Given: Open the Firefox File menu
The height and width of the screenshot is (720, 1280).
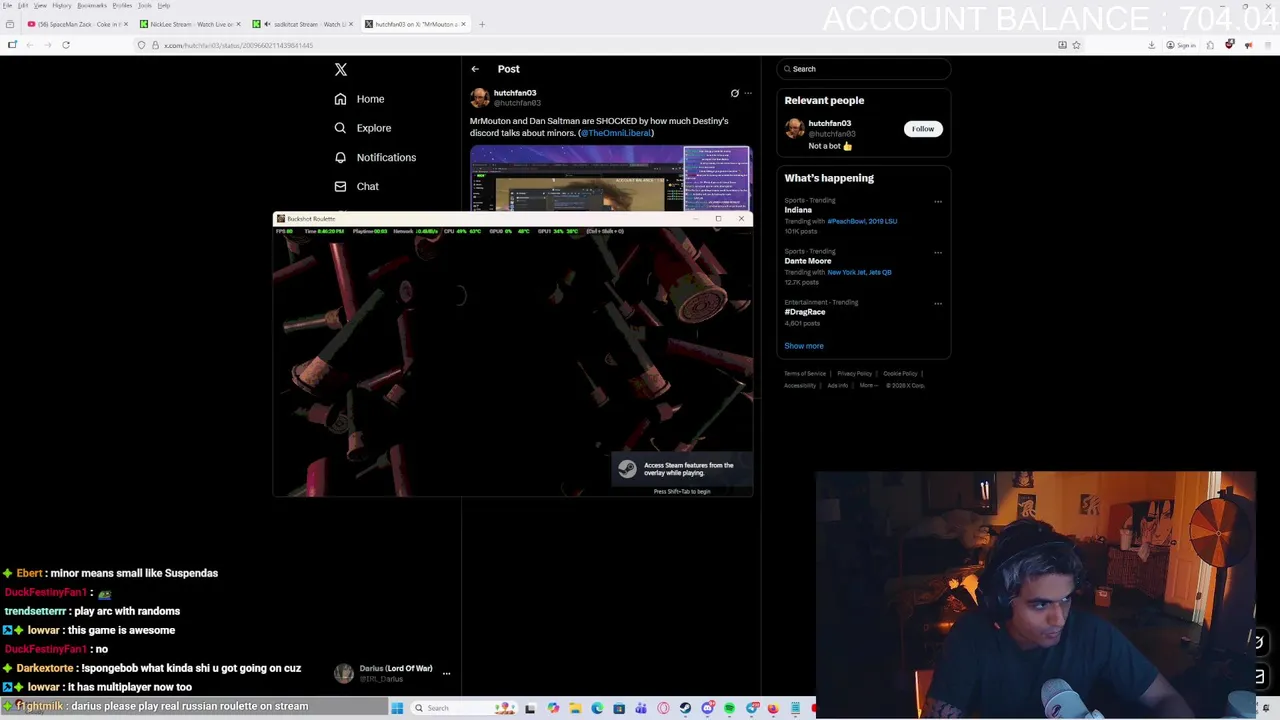Looking at the screenshot, I should 7,6.
